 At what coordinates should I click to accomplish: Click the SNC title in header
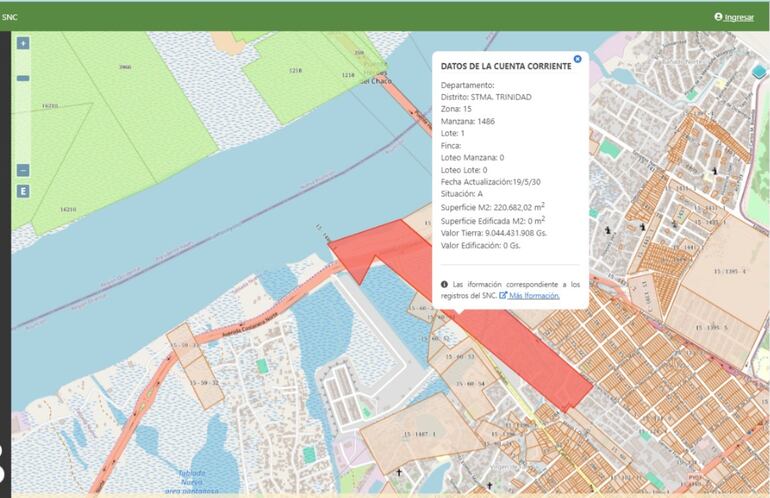point(10,17)
